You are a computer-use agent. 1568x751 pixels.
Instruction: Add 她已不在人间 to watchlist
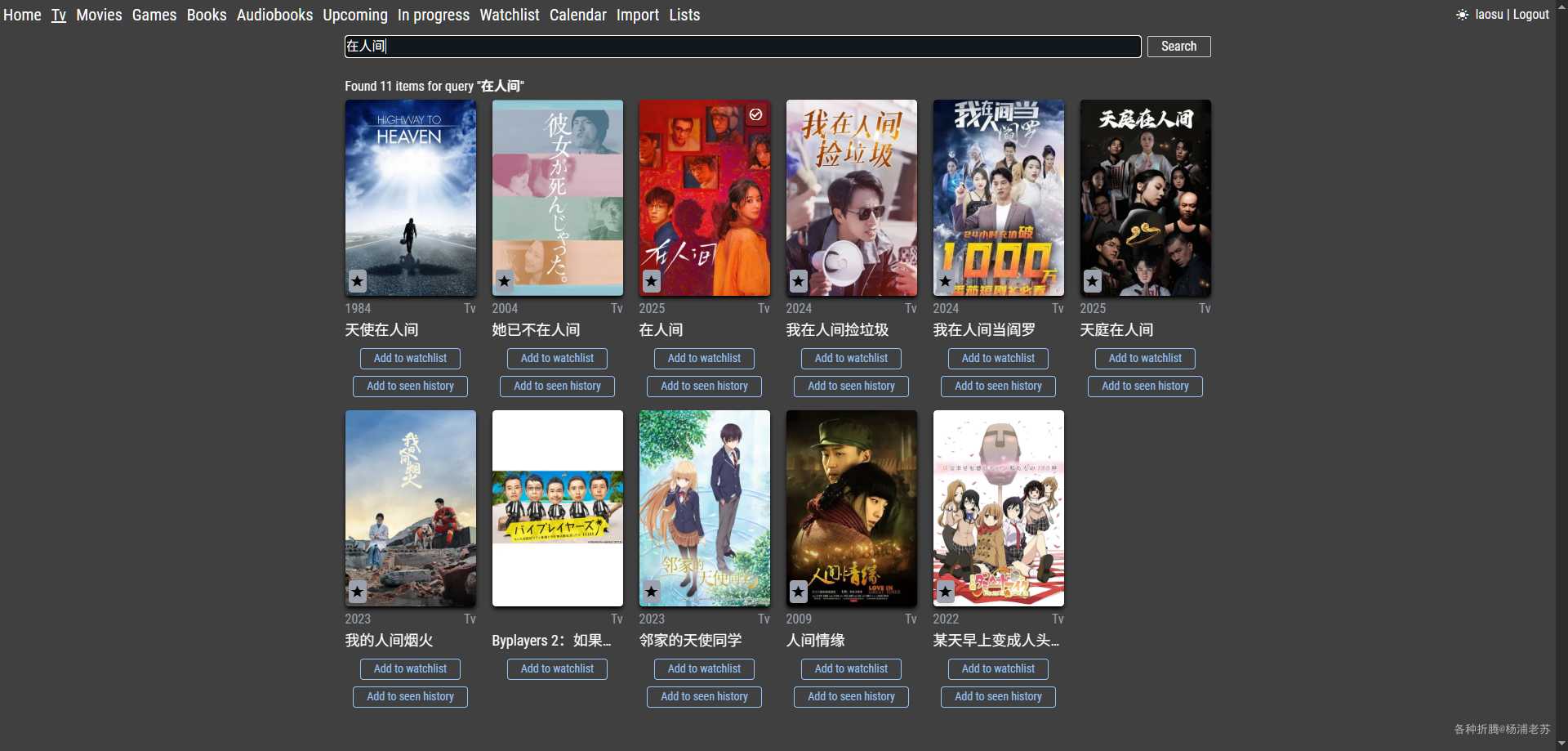point(557,359)
